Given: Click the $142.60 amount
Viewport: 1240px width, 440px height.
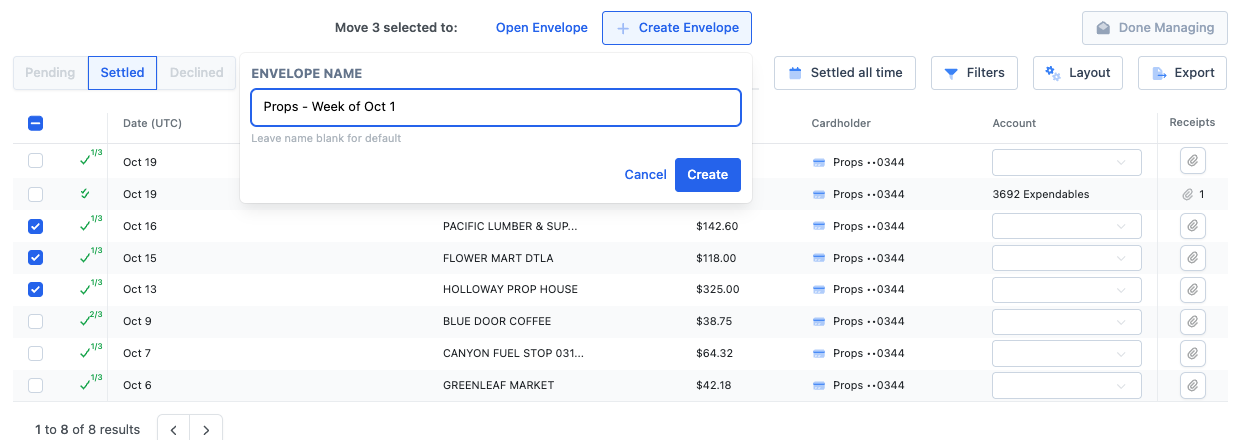Looking at the screenshot, I should [x=717, y=226].
